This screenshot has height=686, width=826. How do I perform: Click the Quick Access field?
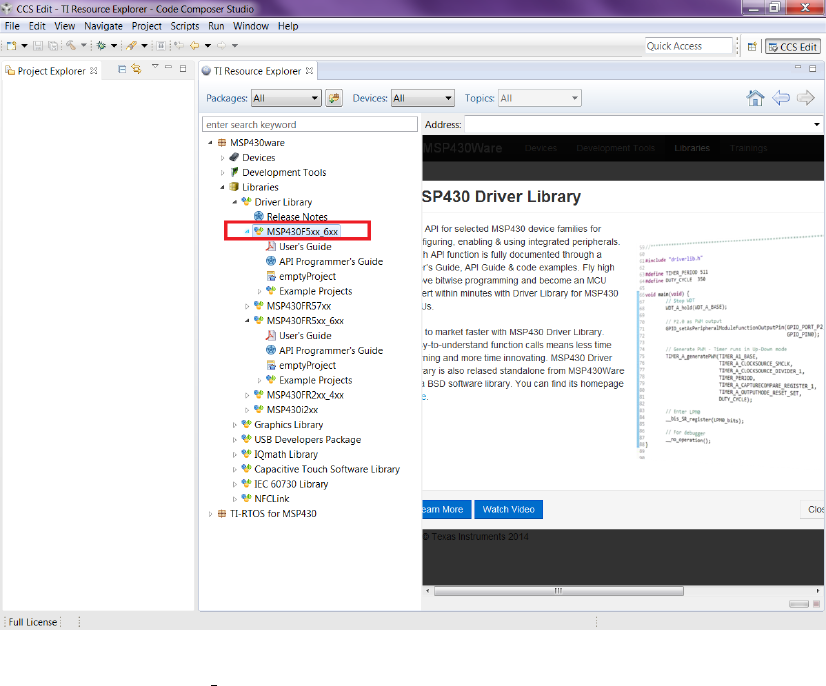689,46
